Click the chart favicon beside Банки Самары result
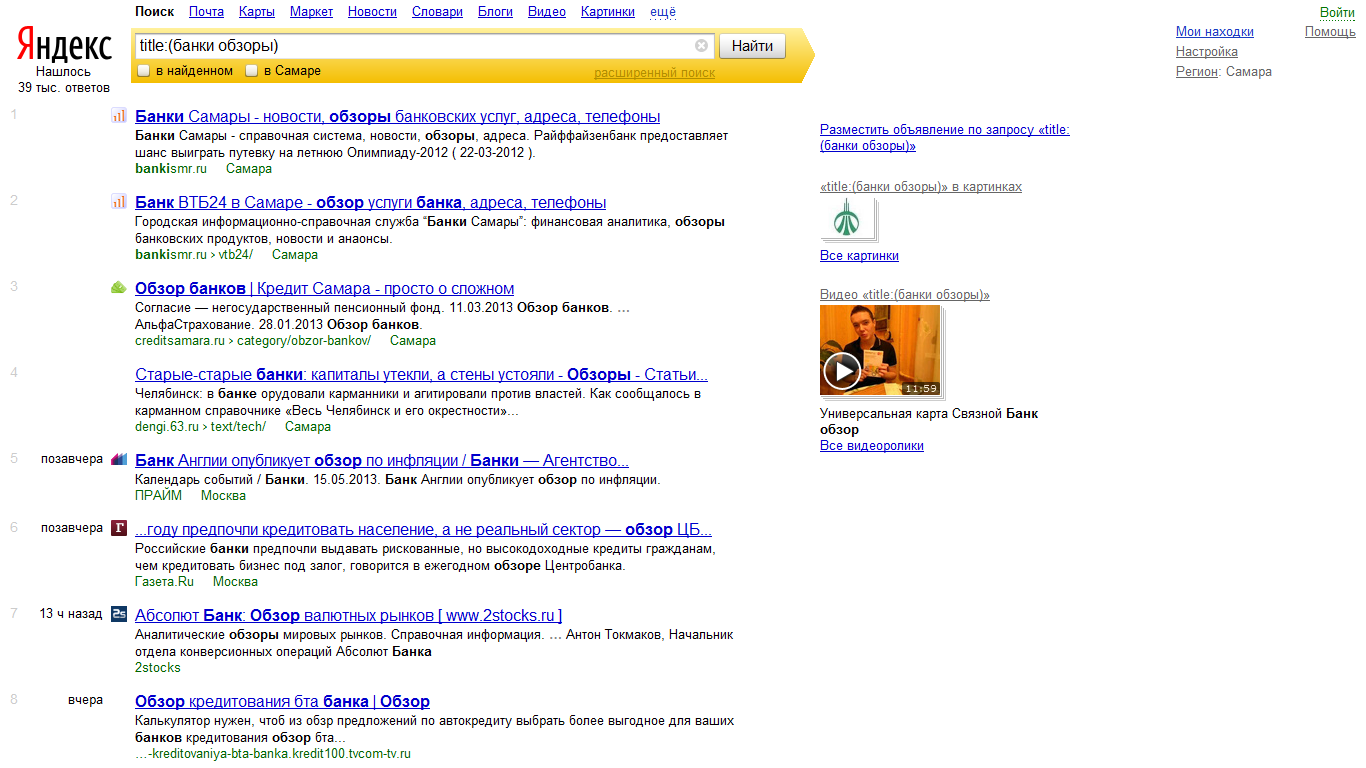 pyautogui.click(x=119, y=116)
